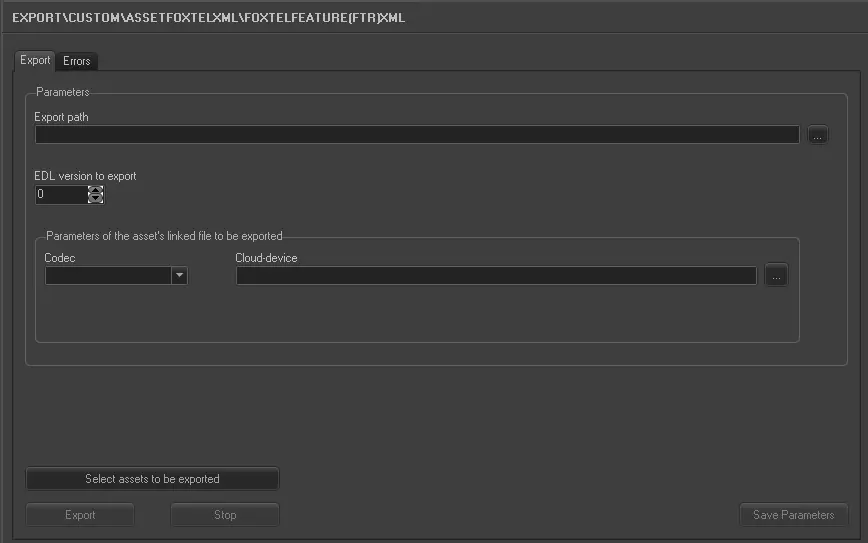Select the Export tab
Viewport: 868px width, 543px height.
point(35,60)
